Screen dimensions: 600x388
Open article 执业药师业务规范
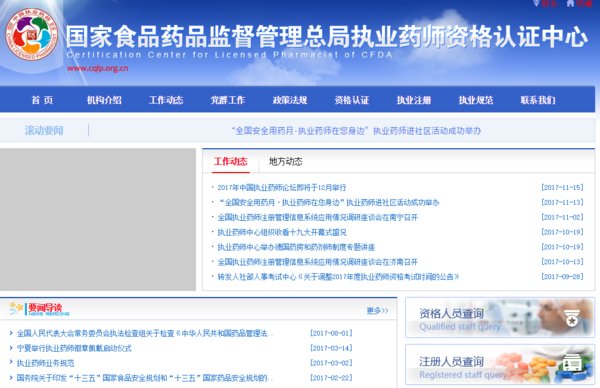pos(45,363)
